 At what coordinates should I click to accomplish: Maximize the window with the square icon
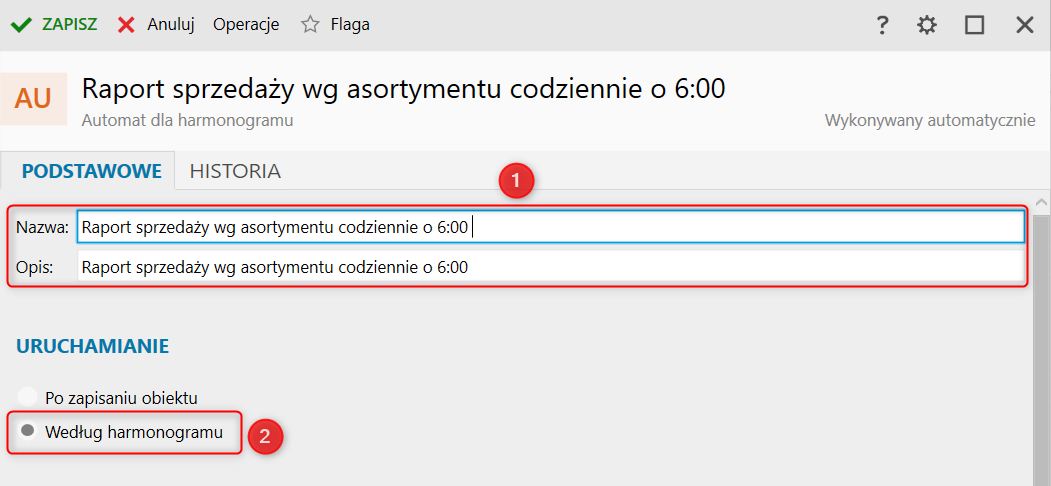(x=974, y=26)
